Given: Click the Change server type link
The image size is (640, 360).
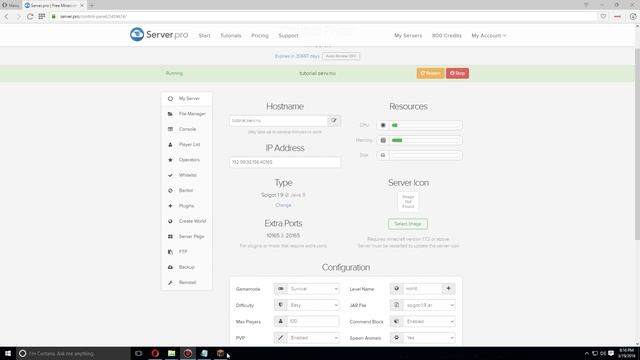Looking at the screenshot, I should [x=283, y=205].
